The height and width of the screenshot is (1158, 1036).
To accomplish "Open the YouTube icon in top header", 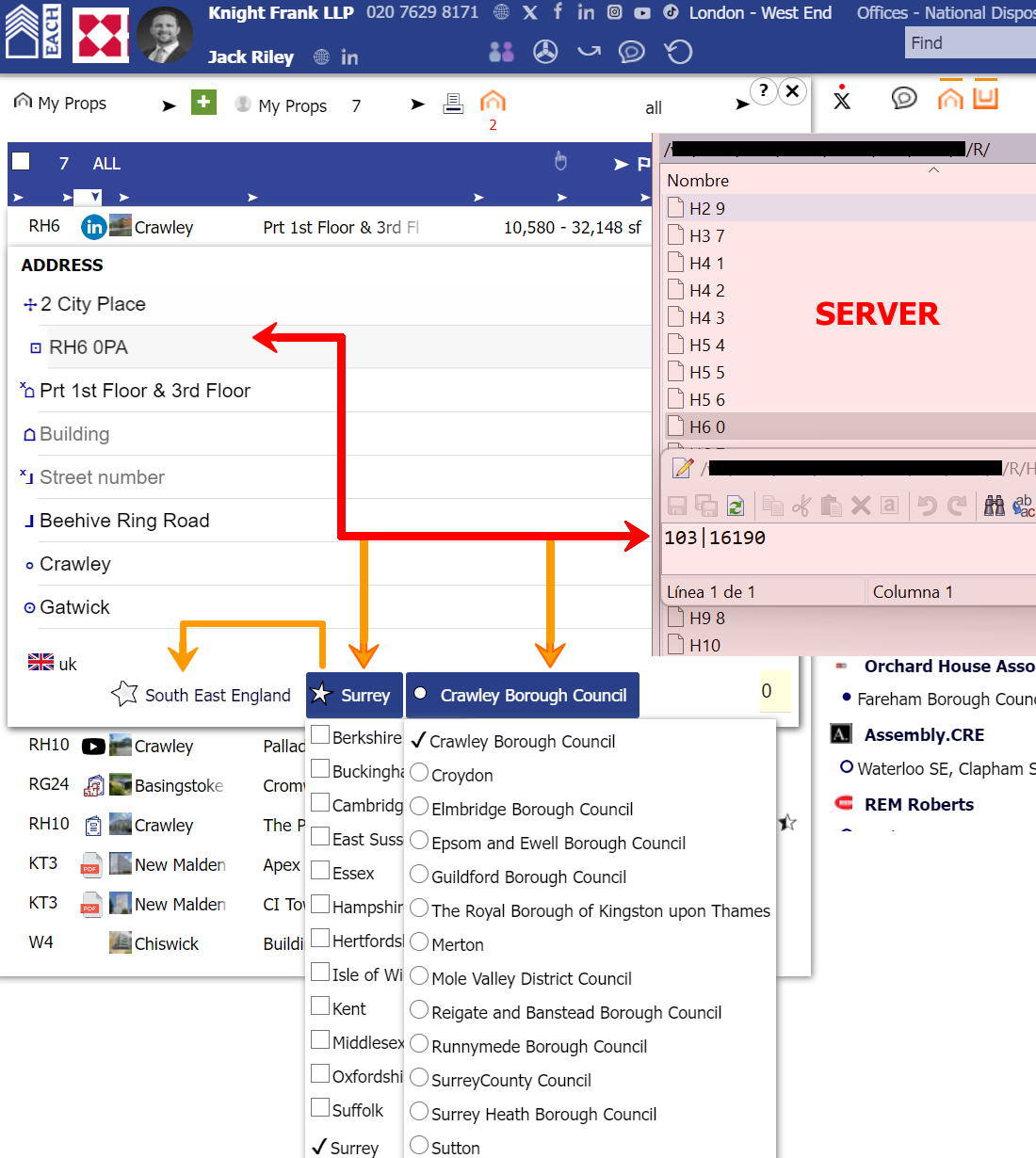I will pyautogui.click(x=642, y=13).
